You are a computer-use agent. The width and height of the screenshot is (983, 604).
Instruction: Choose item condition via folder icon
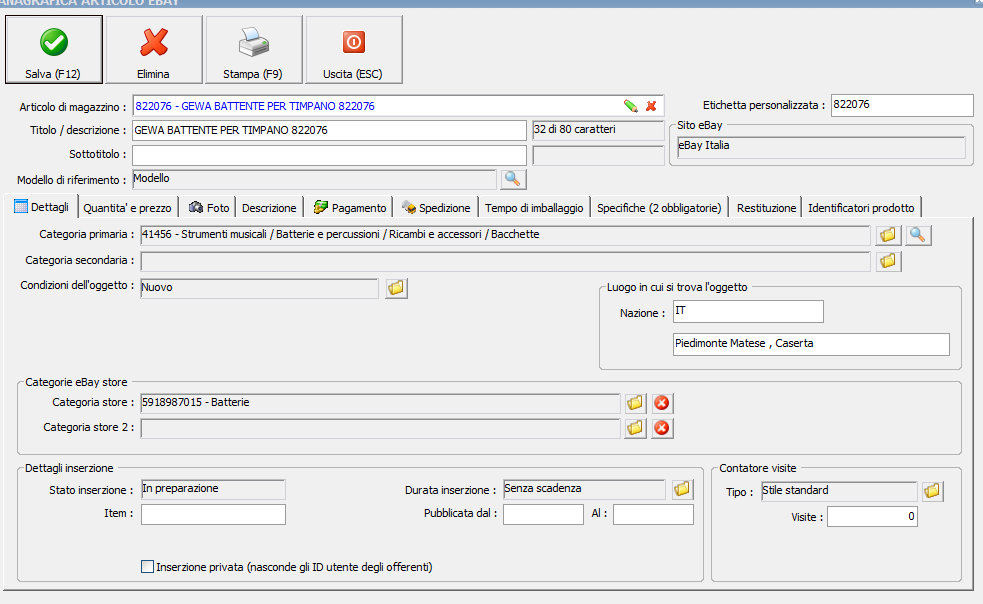[396, 288]
